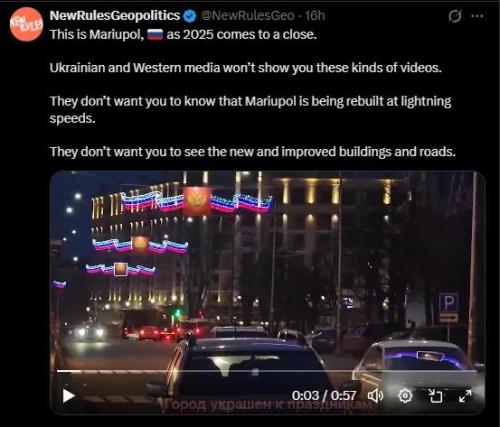Viewport: 500px width, 427px height.
Task: Click the line "This is Mariupol"
Action: tap(97, 34)
